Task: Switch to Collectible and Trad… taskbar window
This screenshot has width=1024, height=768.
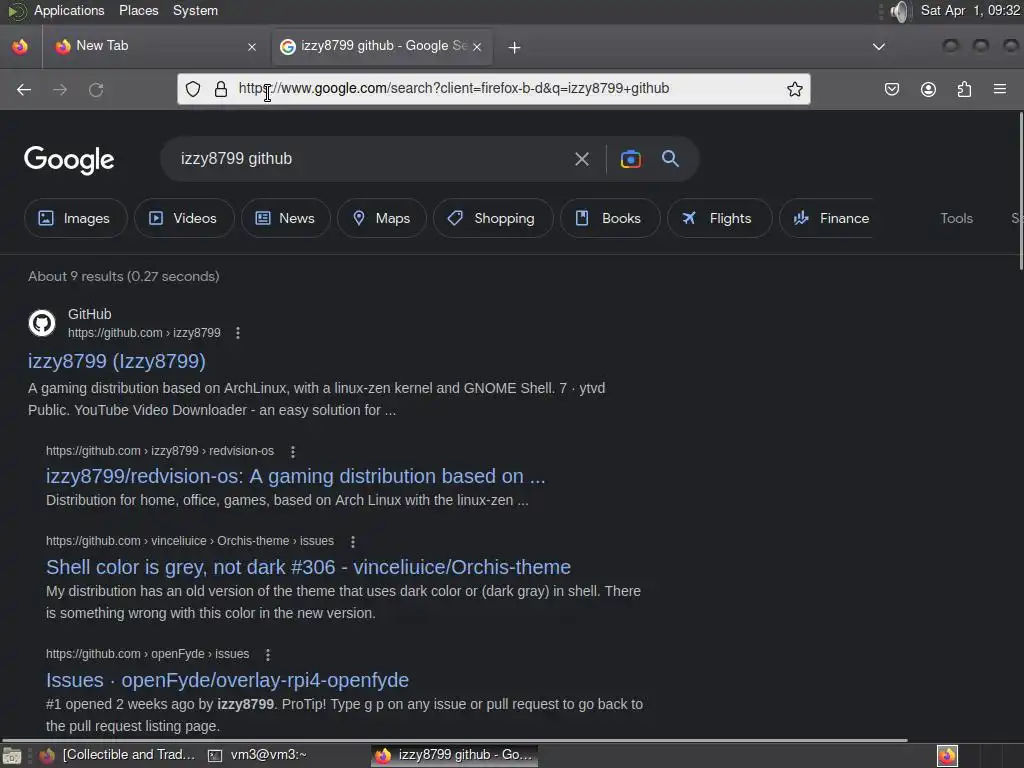Action: pyautogui.click(x=119, y=755)
